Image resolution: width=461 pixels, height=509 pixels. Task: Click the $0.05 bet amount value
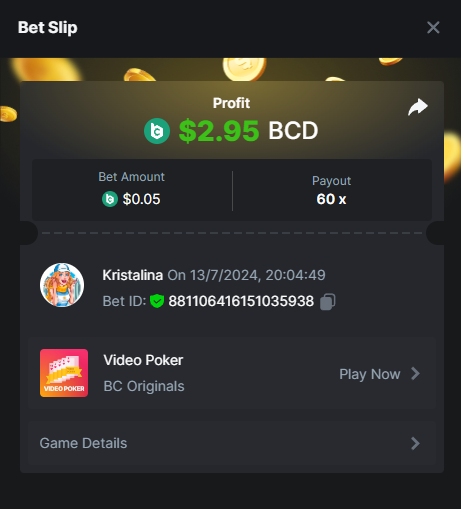tap(141, 199)
